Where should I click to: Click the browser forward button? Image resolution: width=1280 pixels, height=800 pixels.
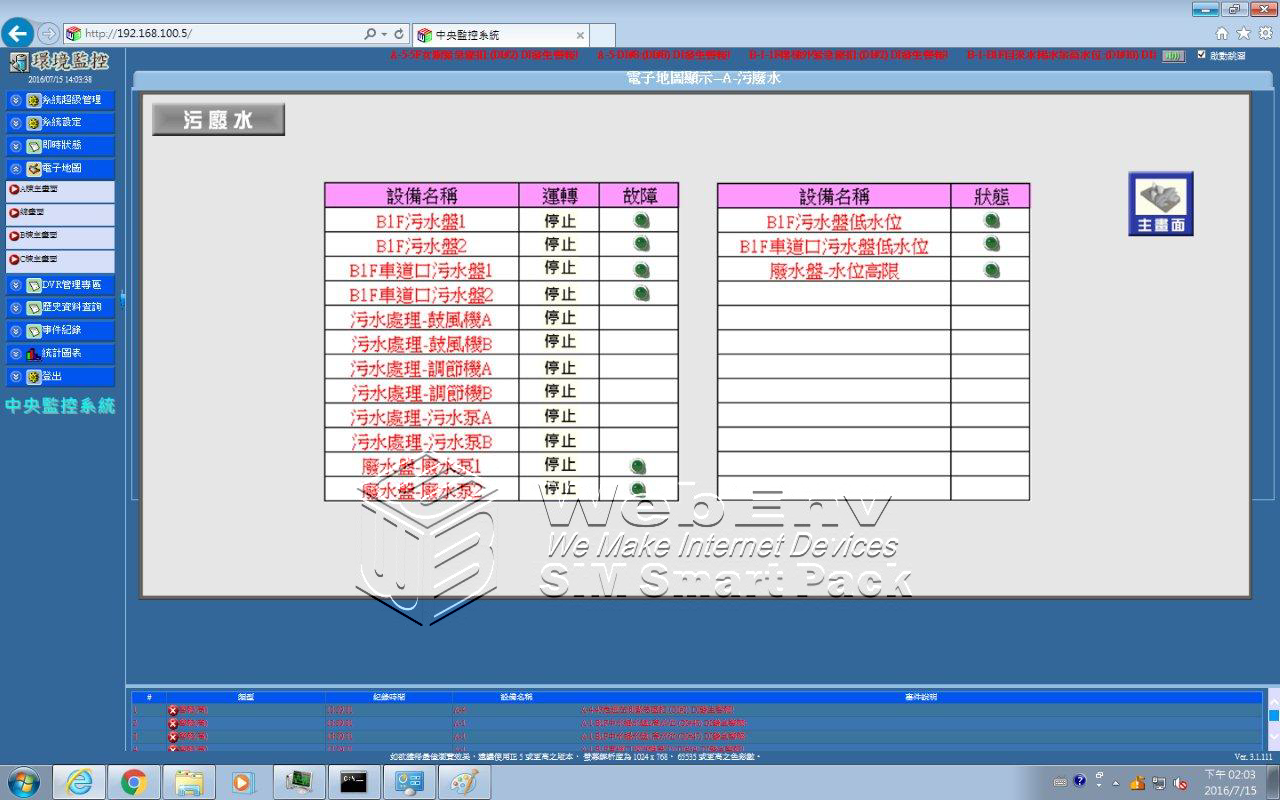[x=48, y=34]
